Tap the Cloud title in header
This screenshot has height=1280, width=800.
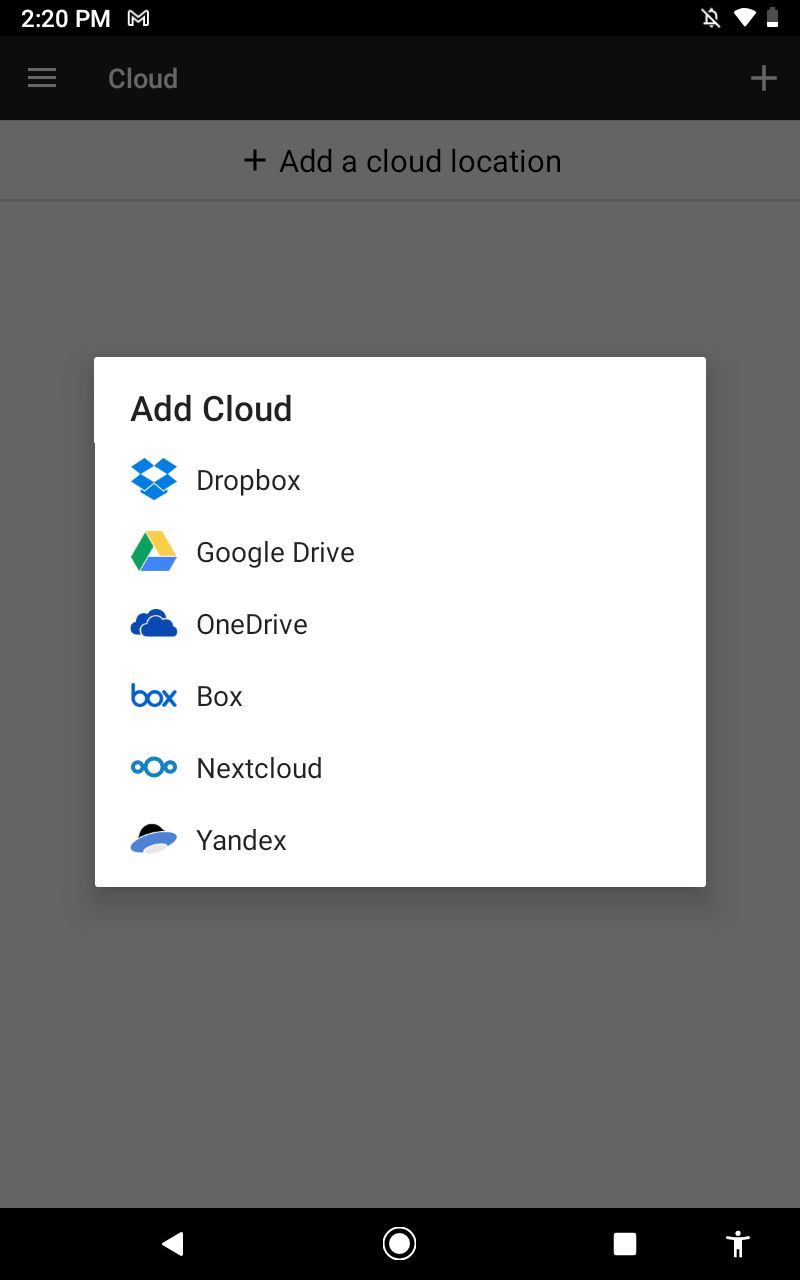(x=143, y=78)
